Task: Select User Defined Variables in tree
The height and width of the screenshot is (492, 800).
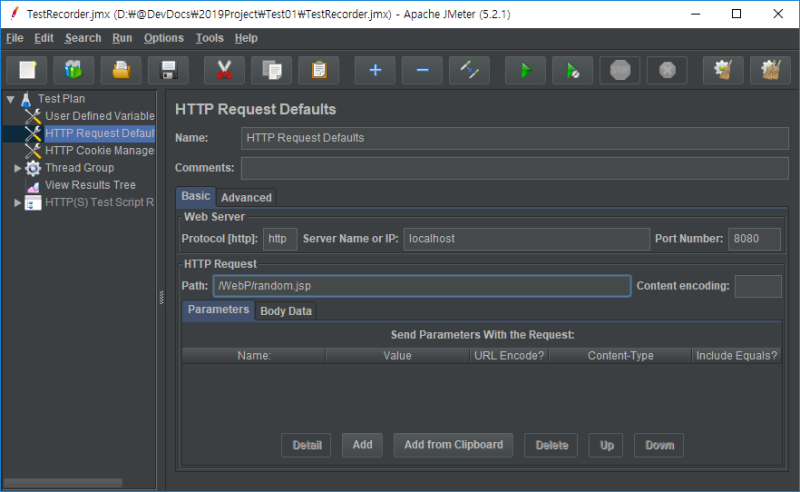Action: coord(99,116)
